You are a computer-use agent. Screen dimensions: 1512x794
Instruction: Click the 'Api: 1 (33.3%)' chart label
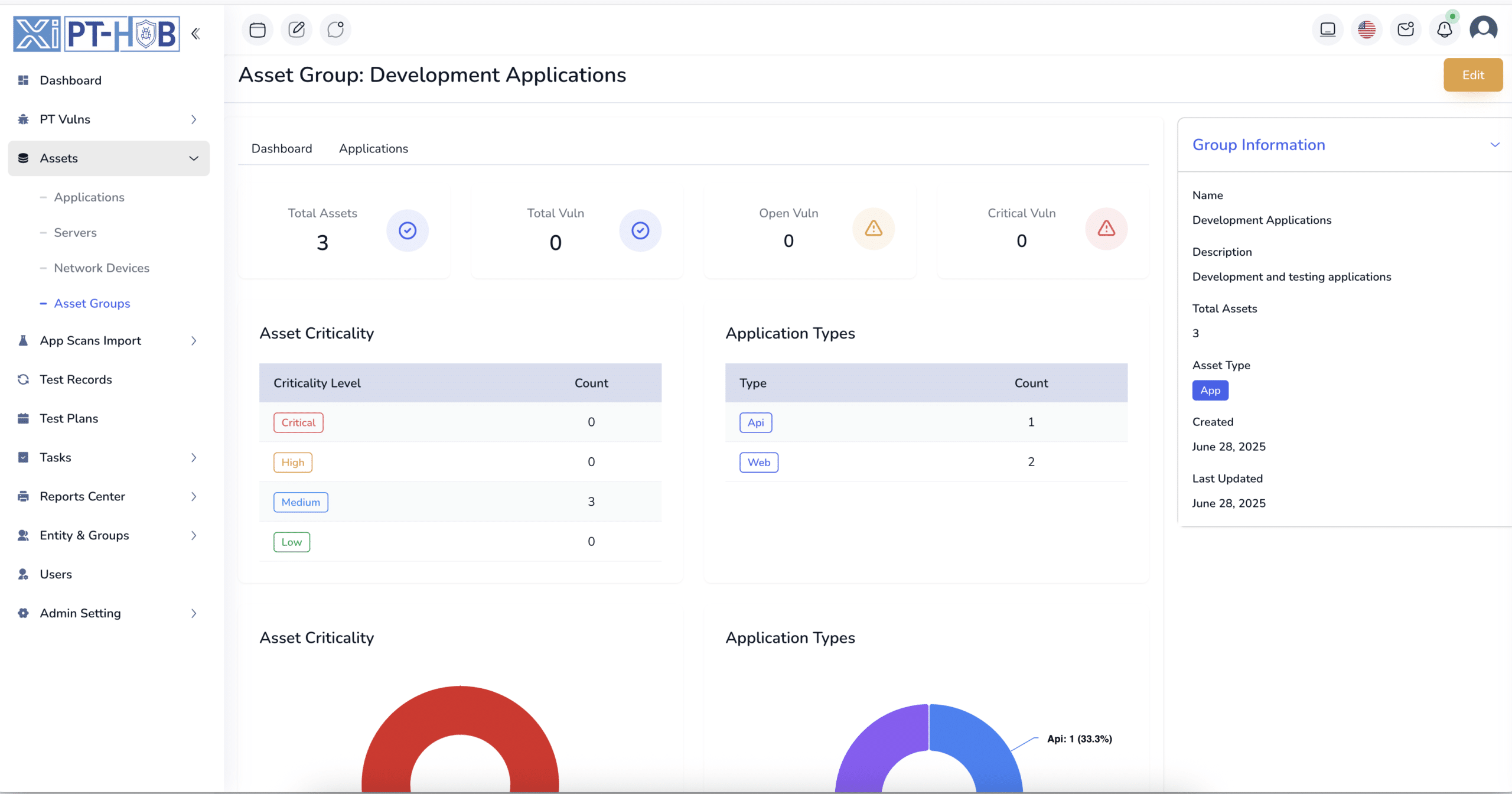click(1080, 739)
